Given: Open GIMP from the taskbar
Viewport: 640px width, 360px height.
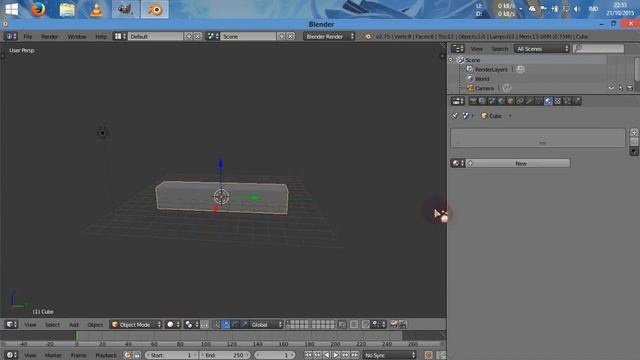Looking at the screenshot, I should click(x=125, y=9).
